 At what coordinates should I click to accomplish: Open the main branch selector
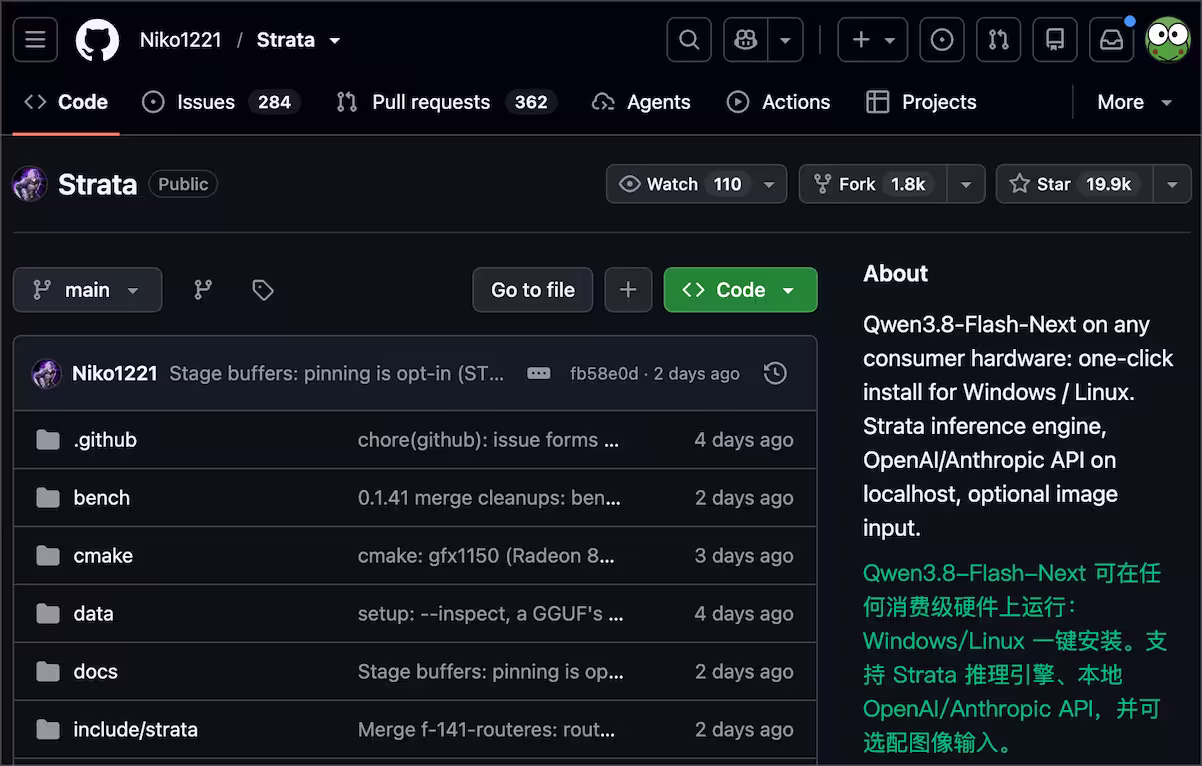click(x=87, y=290)
